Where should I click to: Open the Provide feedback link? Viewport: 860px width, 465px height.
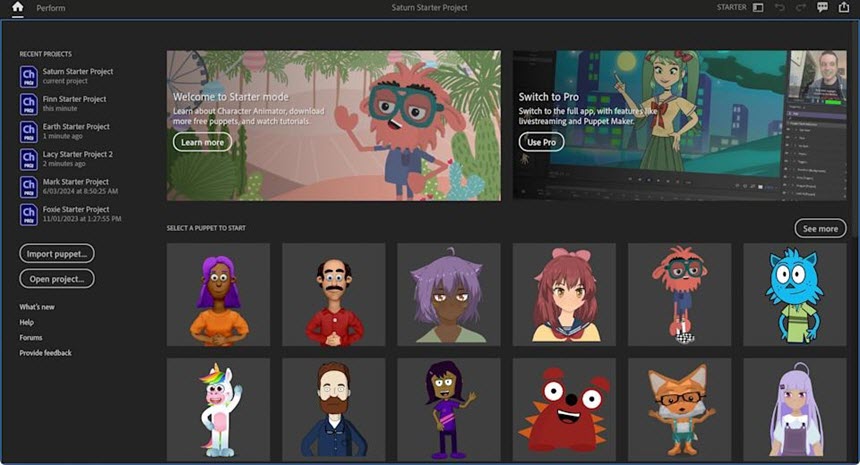(46, 353)
